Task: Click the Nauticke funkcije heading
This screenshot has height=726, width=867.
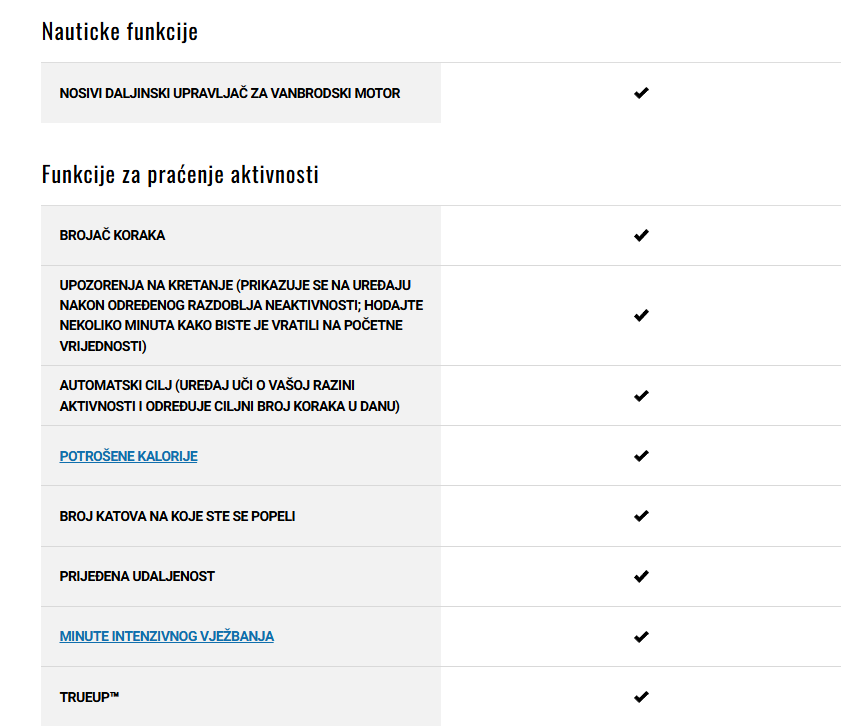Action: pyautogui.click(x=119, y=32)
